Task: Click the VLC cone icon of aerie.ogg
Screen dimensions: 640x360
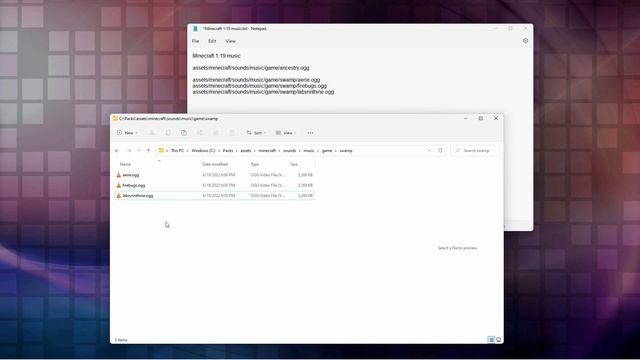Action: [x=119, y=175]
